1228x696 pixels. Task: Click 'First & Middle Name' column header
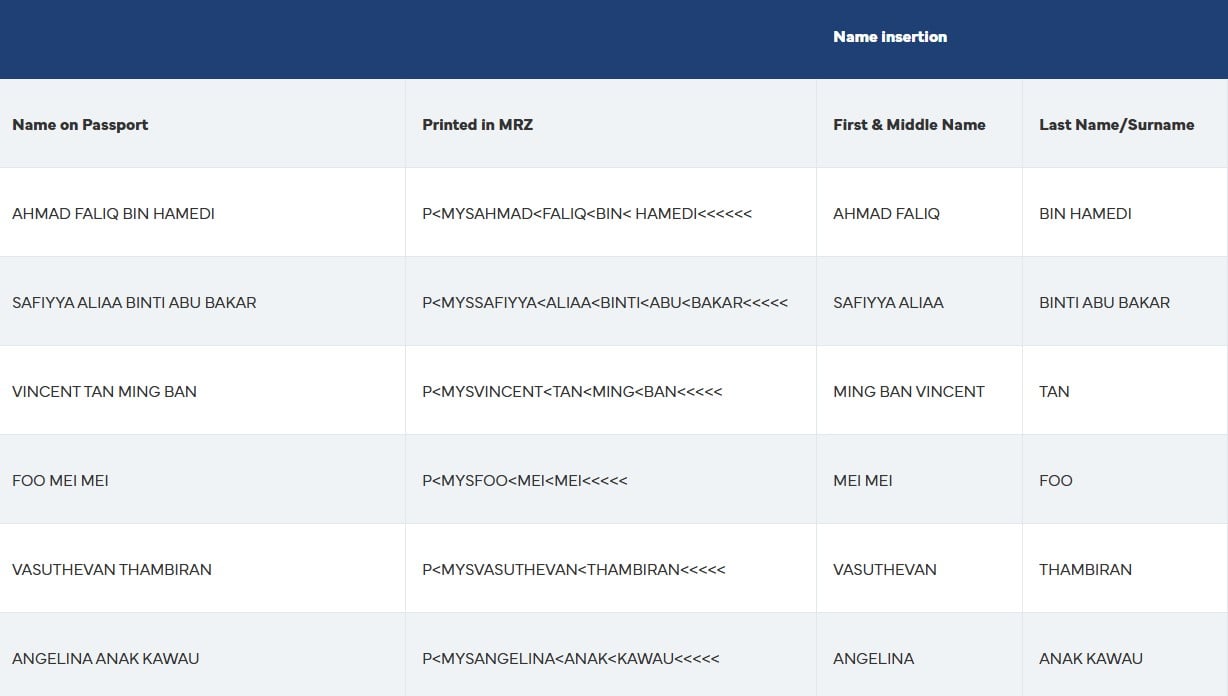tap(909, 125)
